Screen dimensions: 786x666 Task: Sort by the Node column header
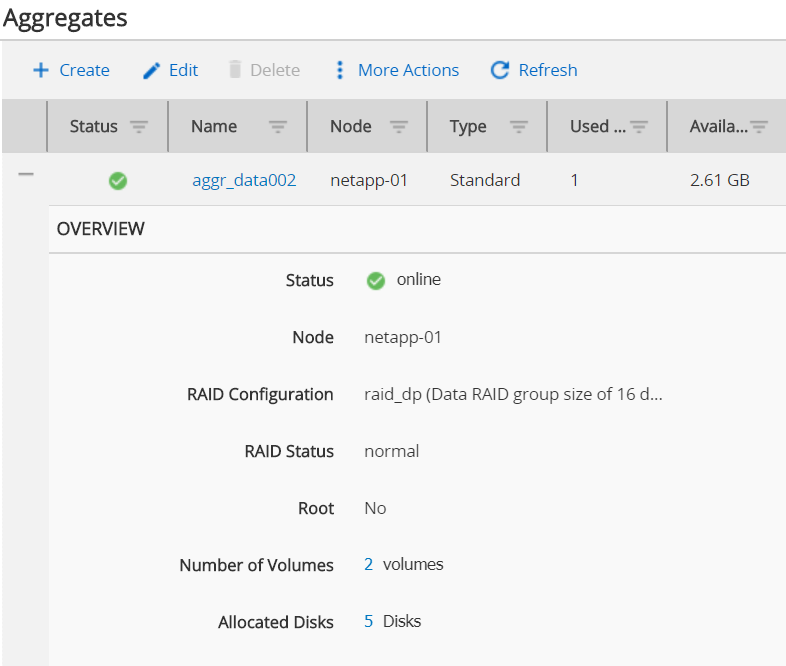tap(350, 127)
